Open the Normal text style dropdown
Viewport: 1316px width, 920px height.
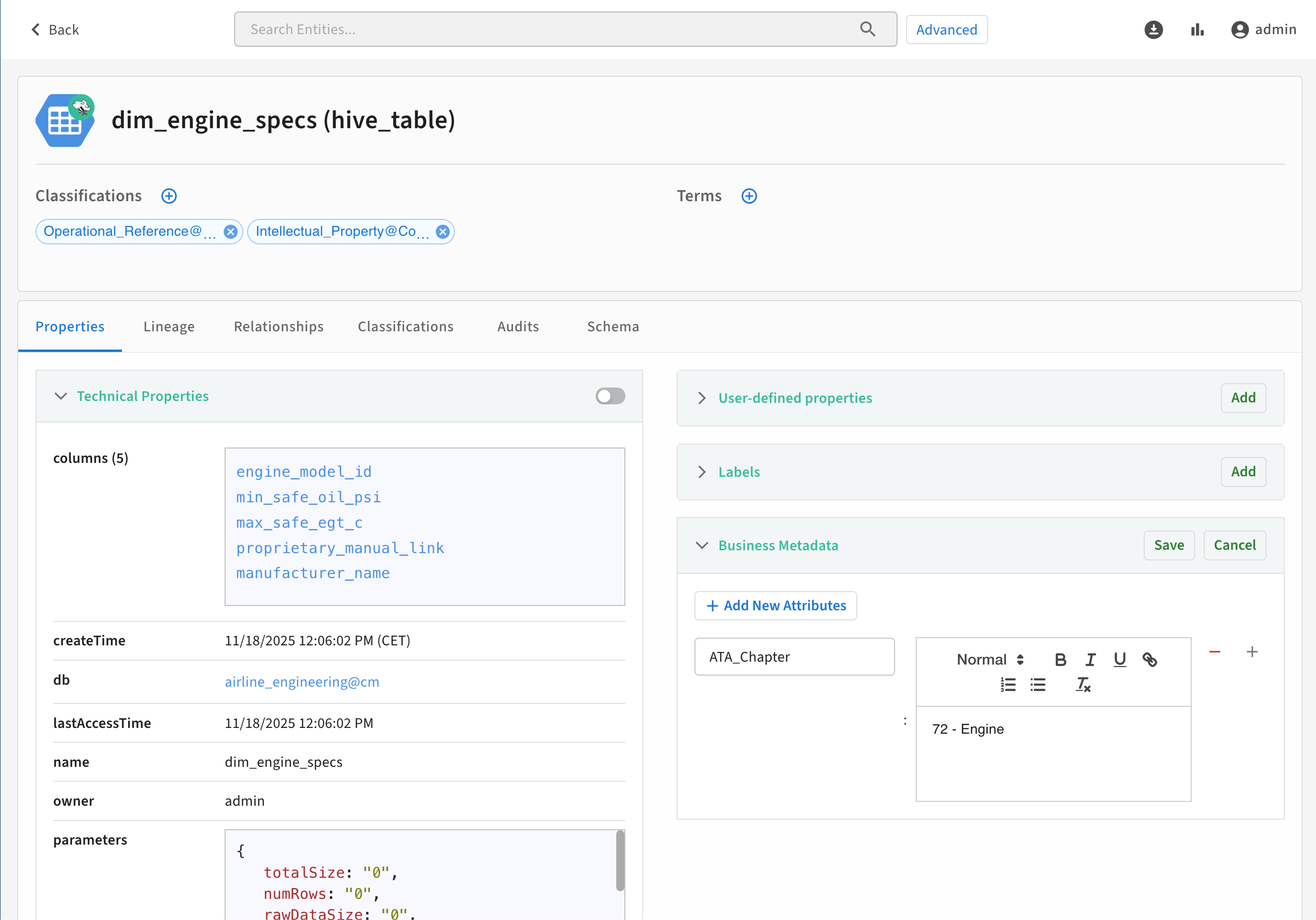point(990,660)
